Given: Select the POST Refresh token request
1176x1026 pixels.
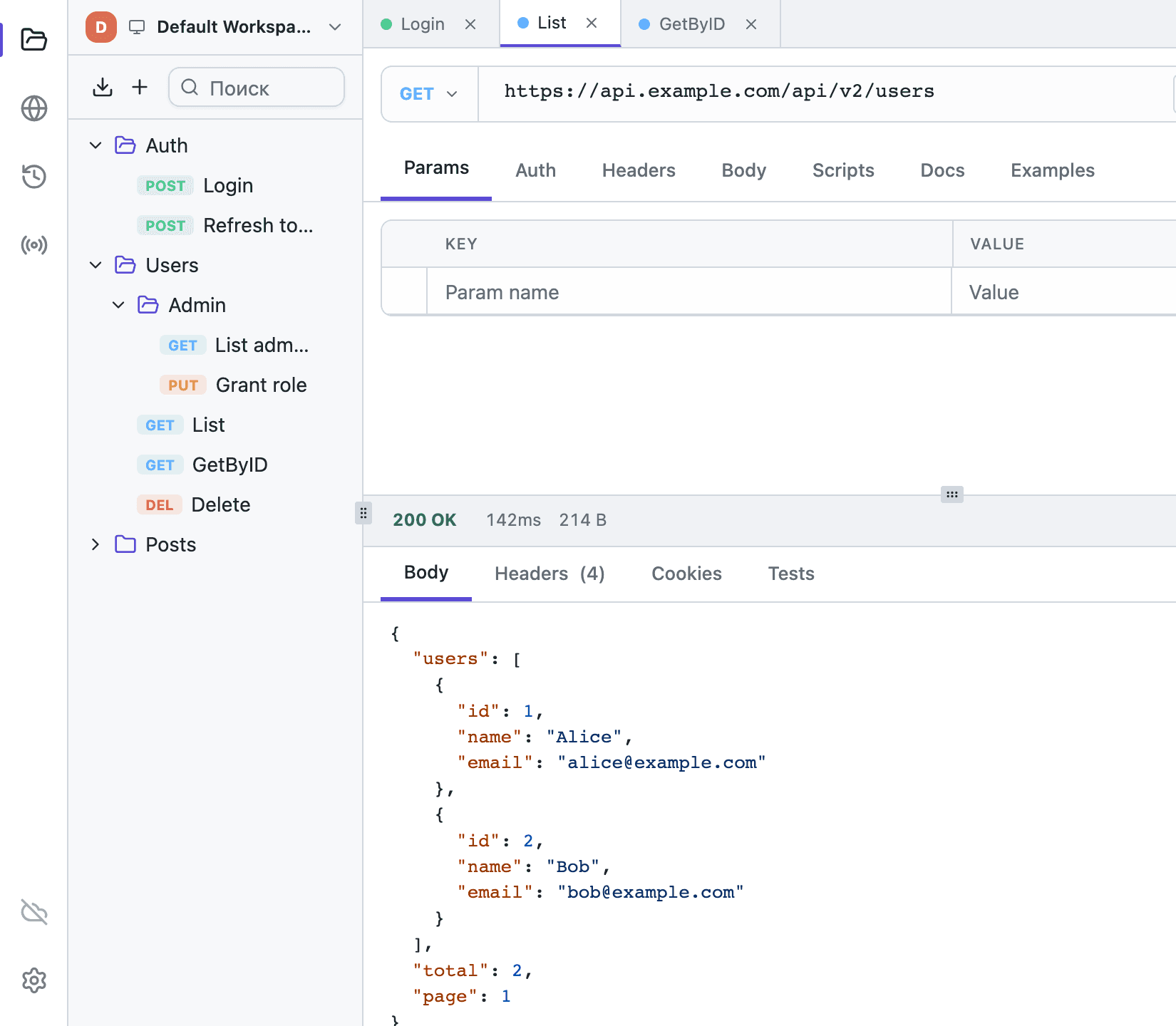Looking at the screenshot, I should coord(214,225).
